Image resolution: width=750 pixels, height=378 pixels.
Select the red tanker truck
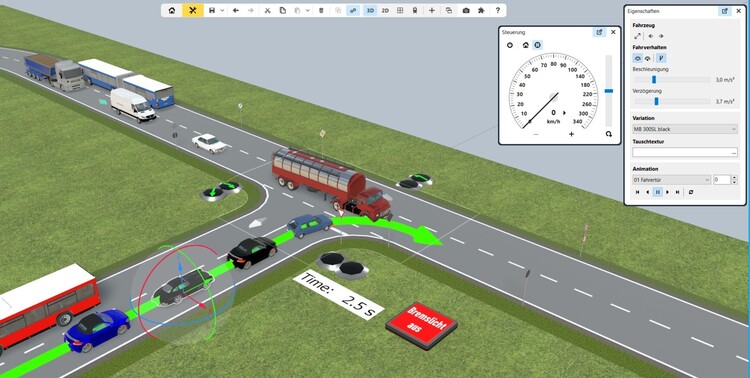pyautogui.click(x=332, y=183)
